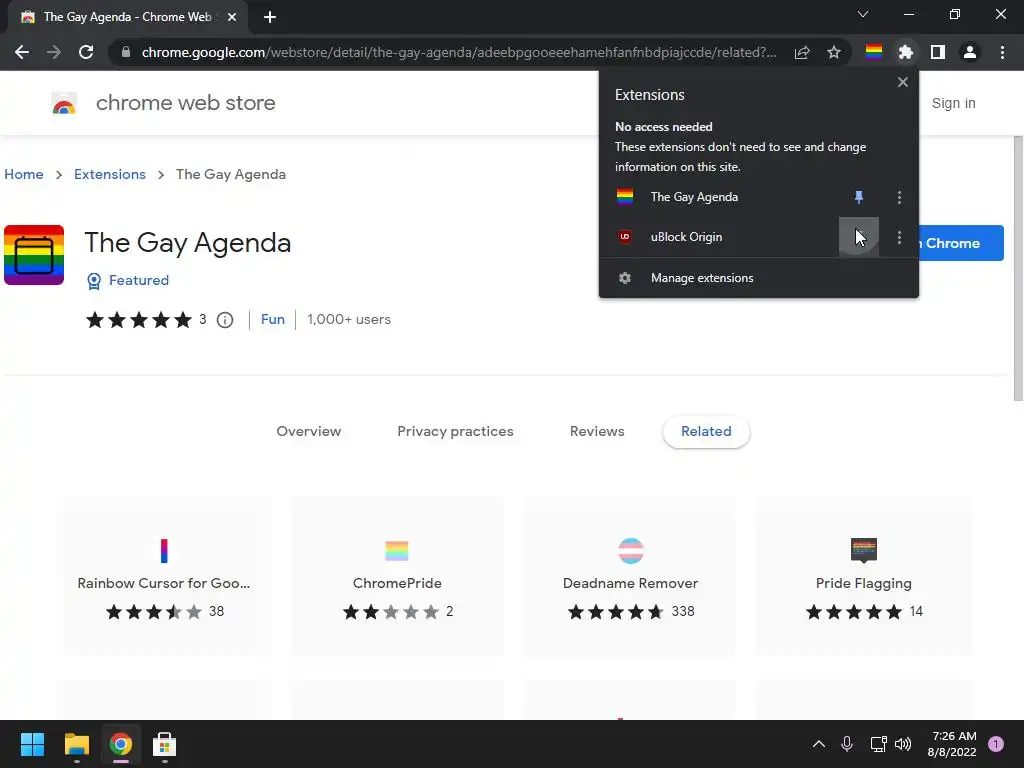Open pinned Gay Agenda toolbar extension
1024x768 pixels.
click(x=874, y=52)
